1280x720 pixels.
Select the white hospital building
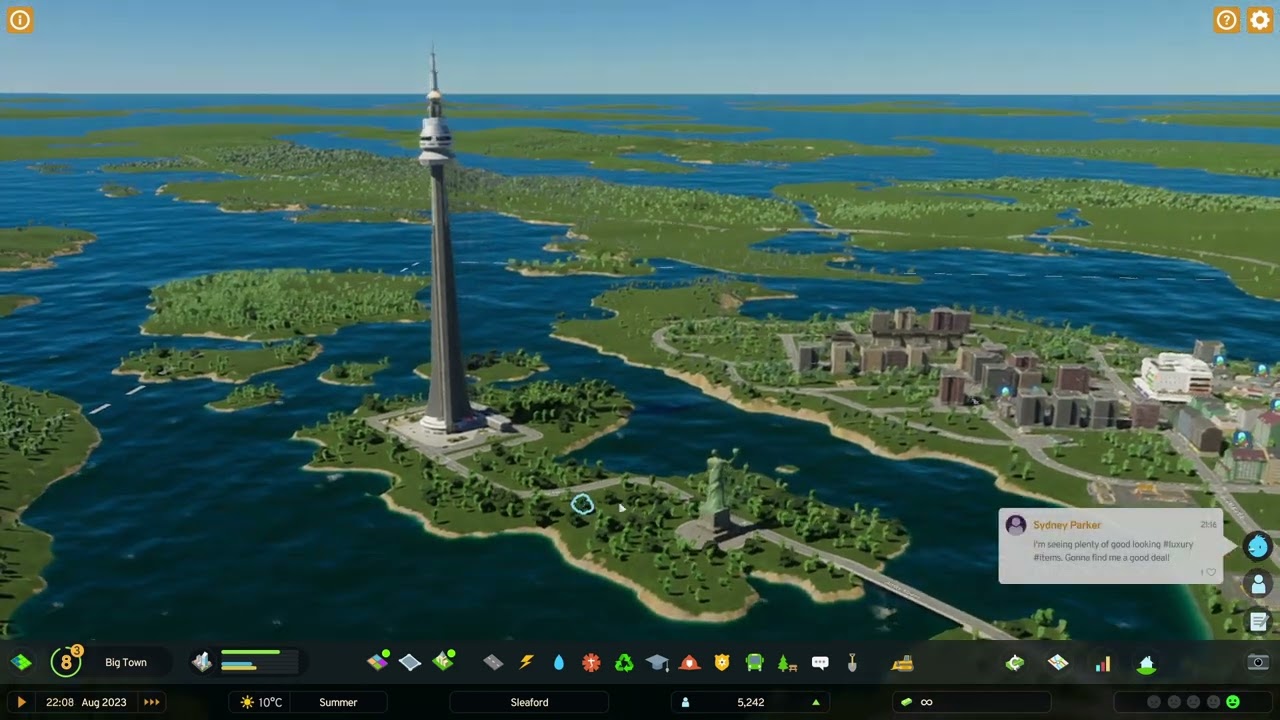pos(1175,376)
